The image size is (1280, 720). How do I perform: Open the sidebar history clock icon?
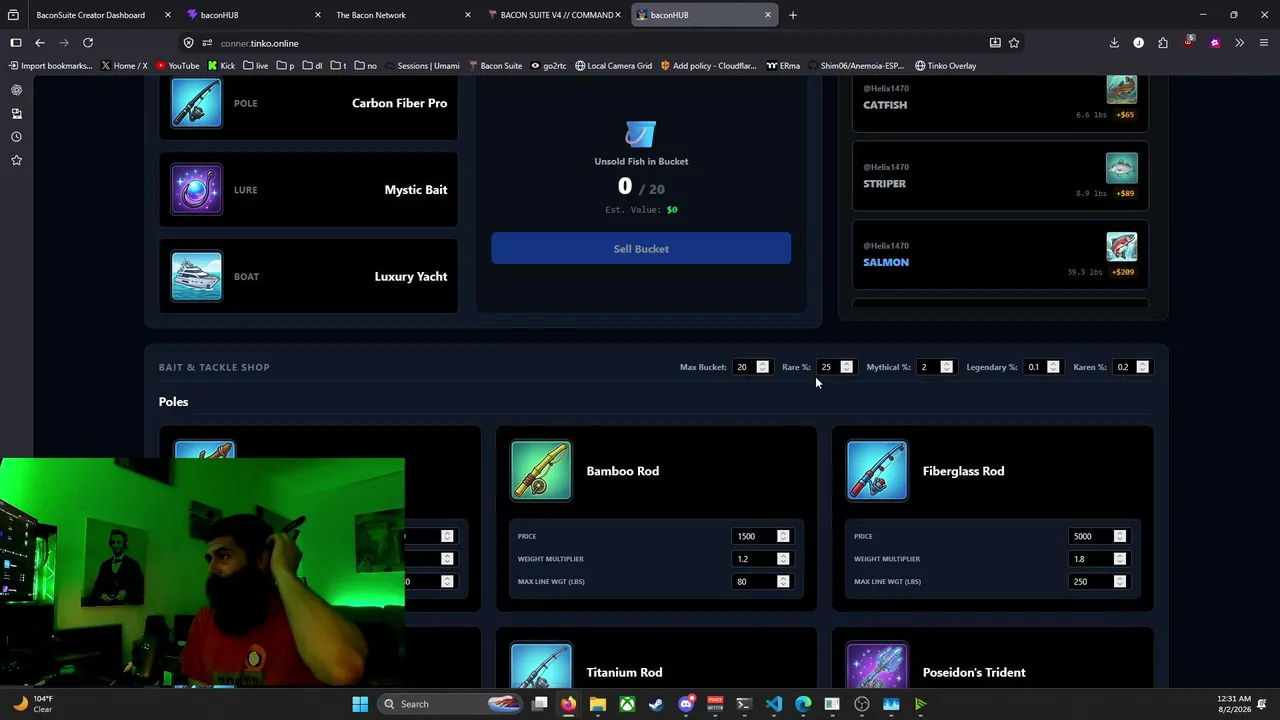(16, 137)
